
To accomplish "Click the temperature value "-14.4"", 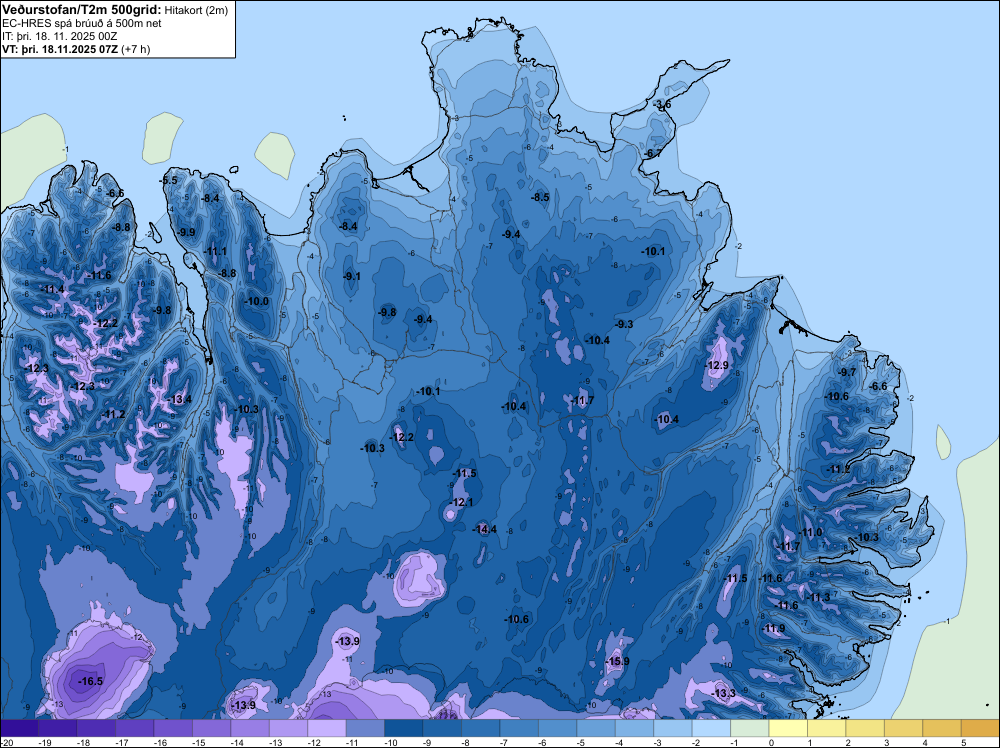I will point(484,529).
